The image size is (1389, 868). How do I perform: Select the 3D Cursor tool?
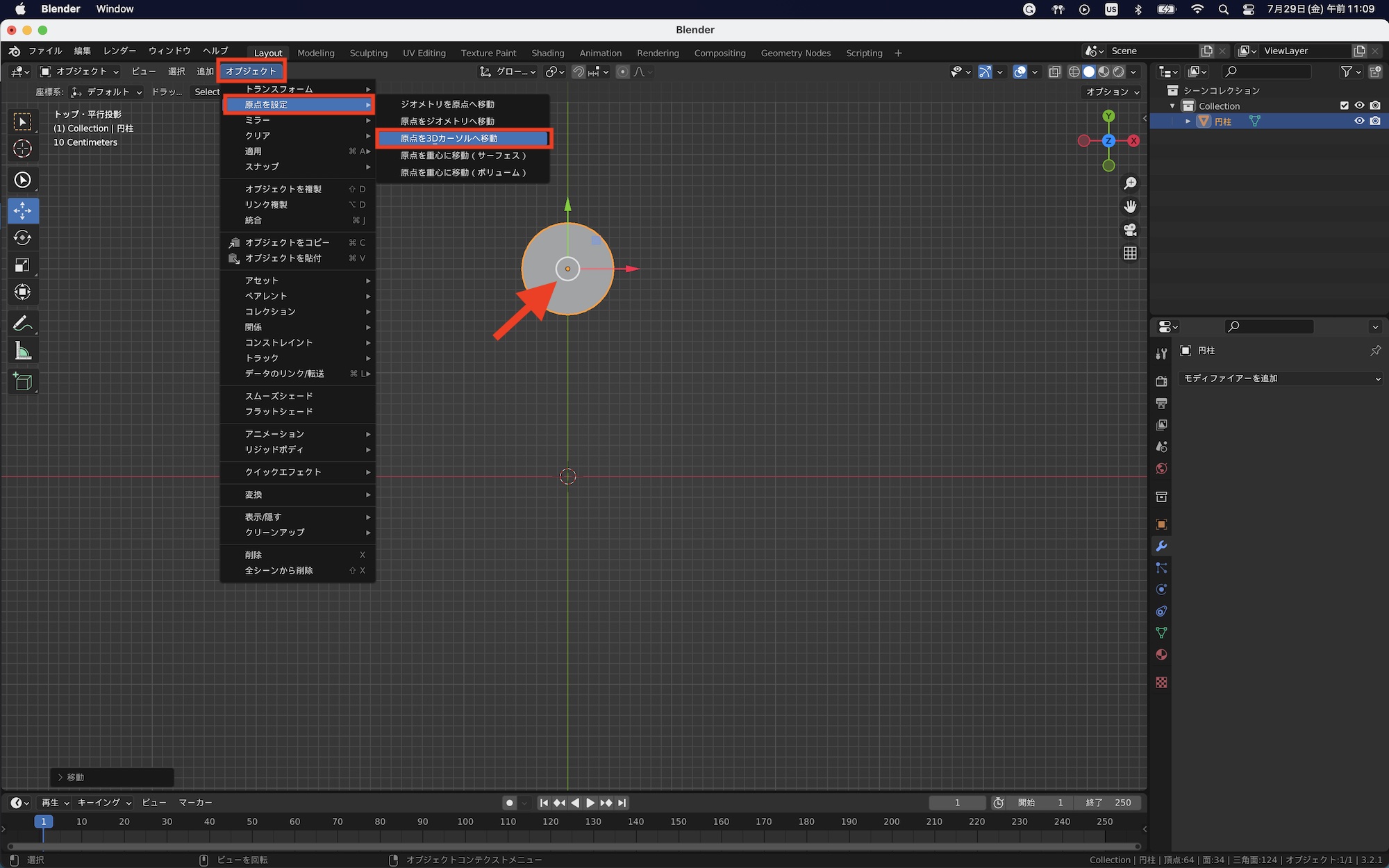[x=22, y=149]
